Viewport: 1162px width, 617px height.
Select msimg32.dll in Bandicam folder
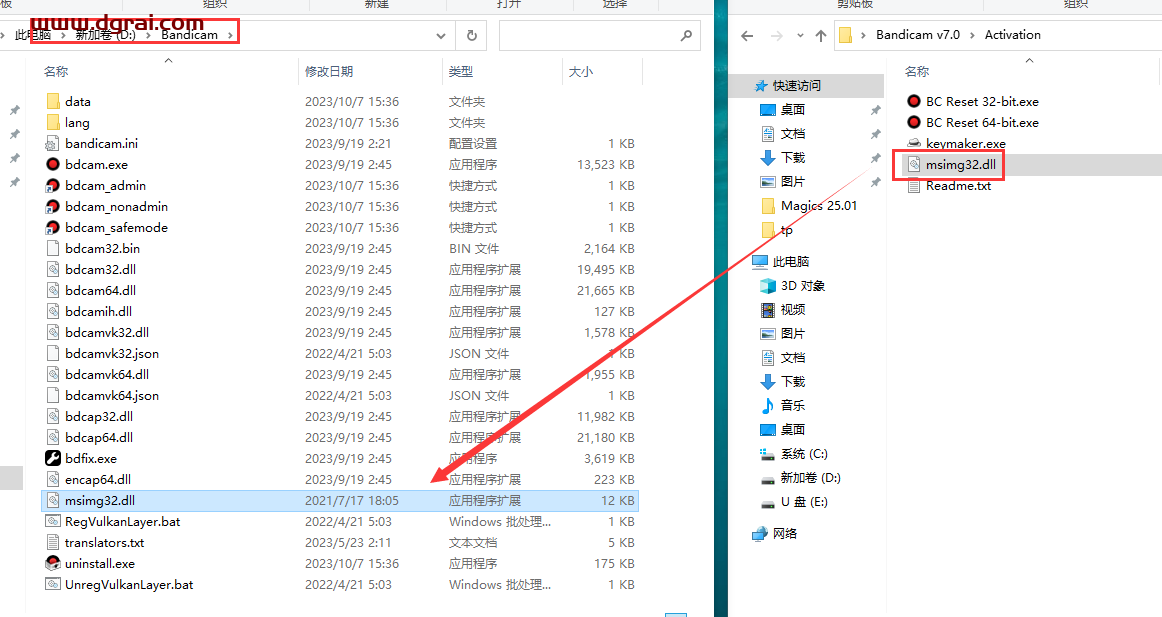point(340,501)
